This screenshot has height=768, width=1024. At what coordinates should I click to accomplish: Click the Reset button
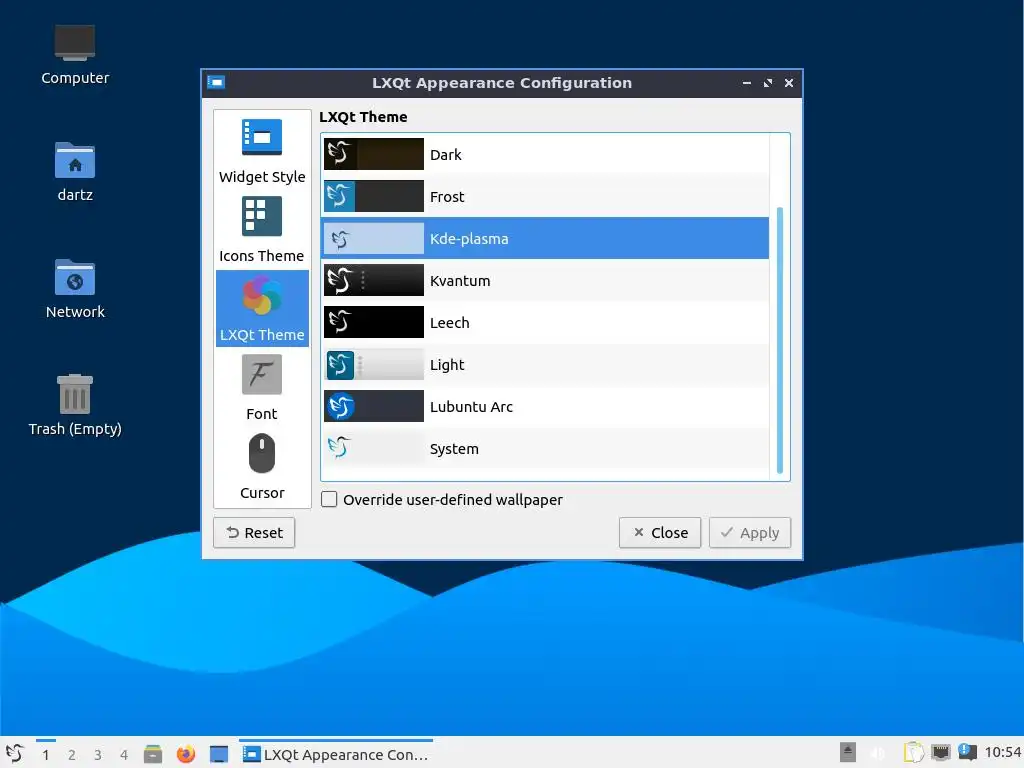pyautogui.click(x=254, y=533)
